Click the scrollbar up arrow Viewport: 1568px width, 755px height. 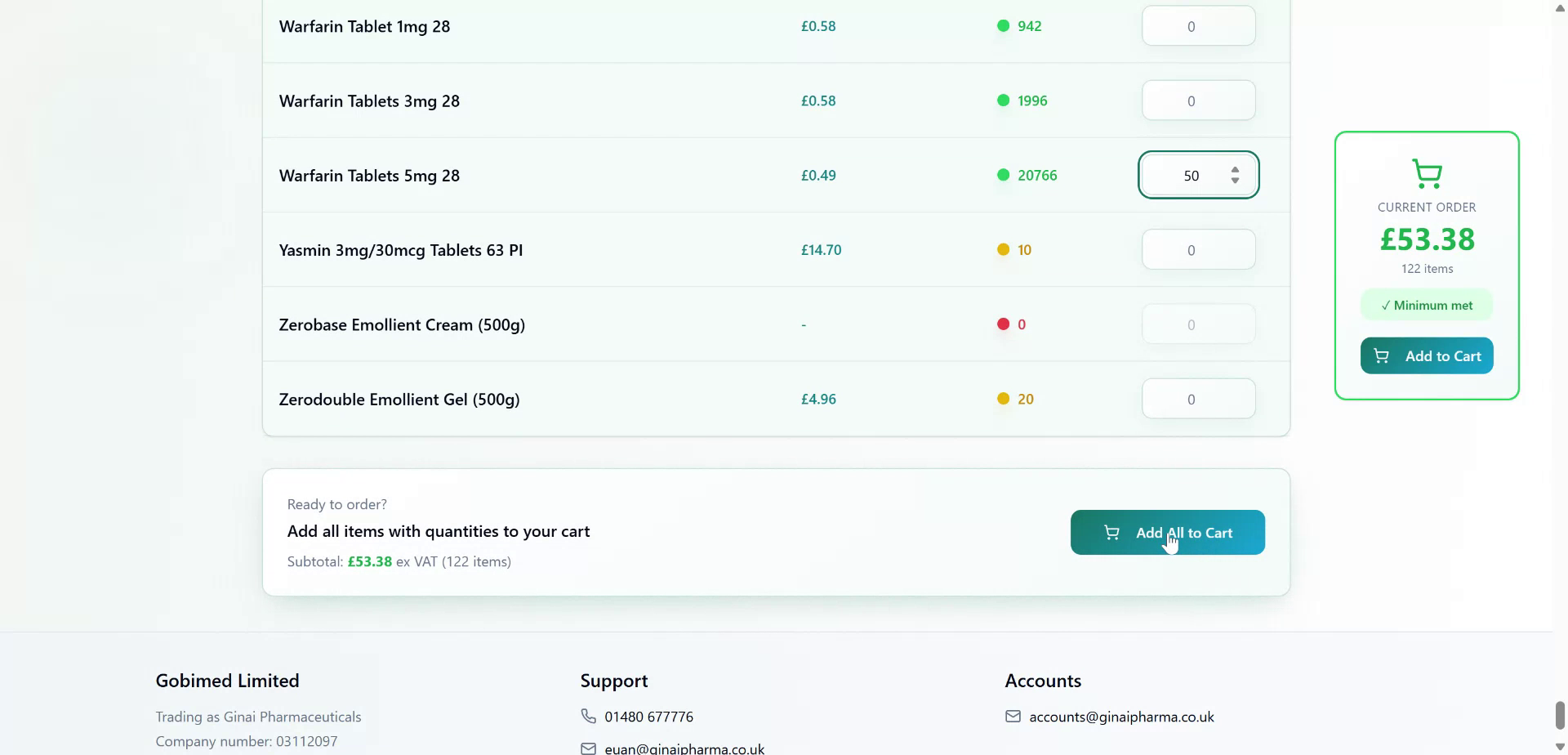tap(1559, 7)
